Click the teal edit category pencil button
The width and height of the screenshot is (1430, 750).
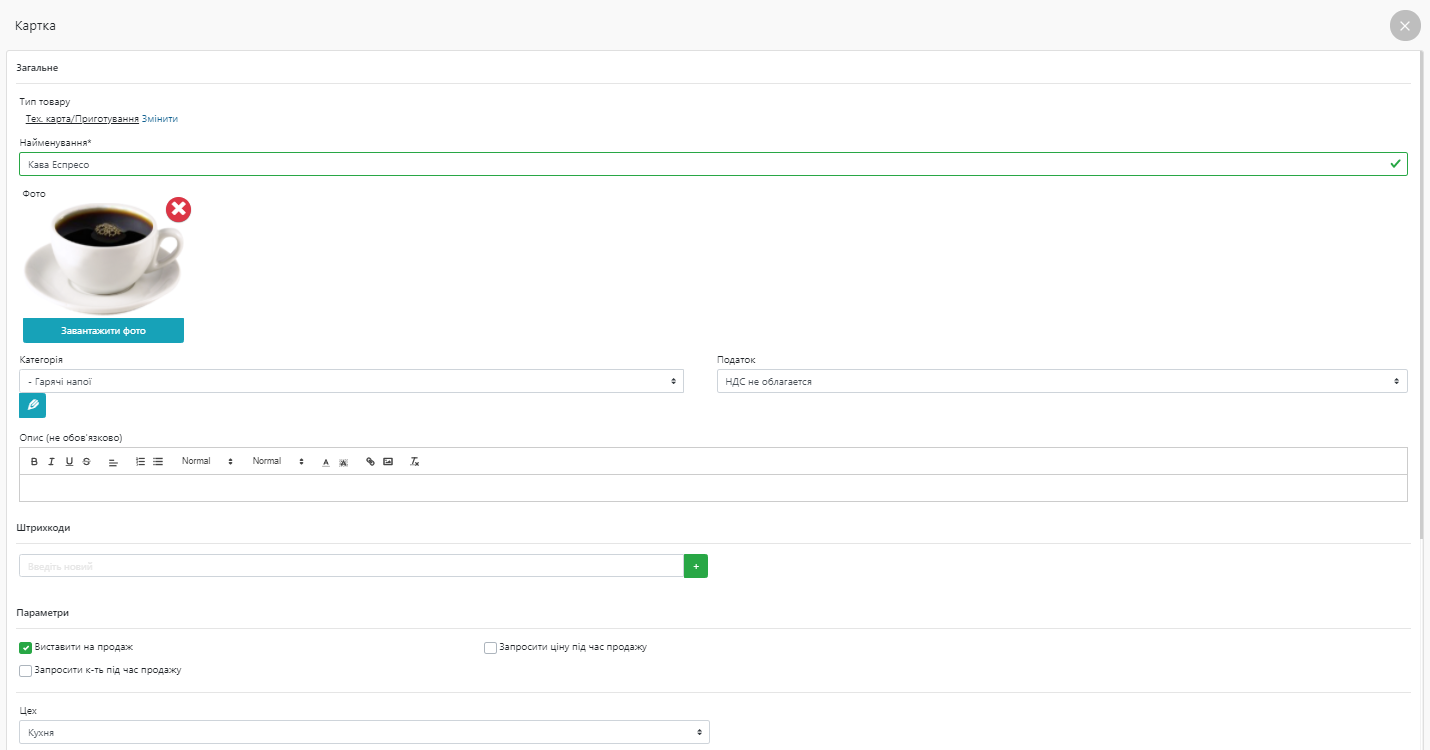pos(32,405)
